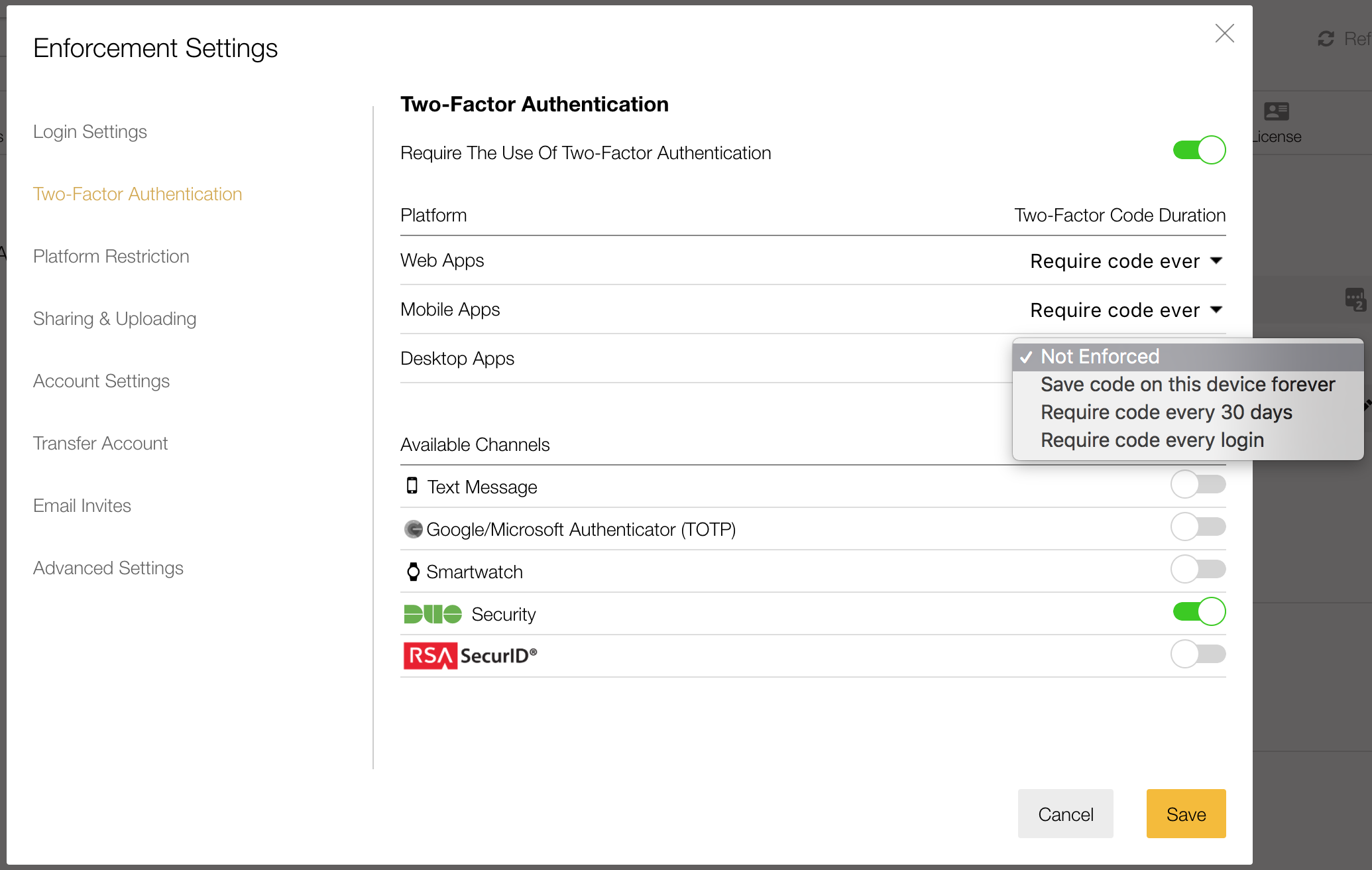Click the License icon on the right panel
Image resolution: width=1372 pixels, height=870 pixels.
click(x=1277, y=111)
